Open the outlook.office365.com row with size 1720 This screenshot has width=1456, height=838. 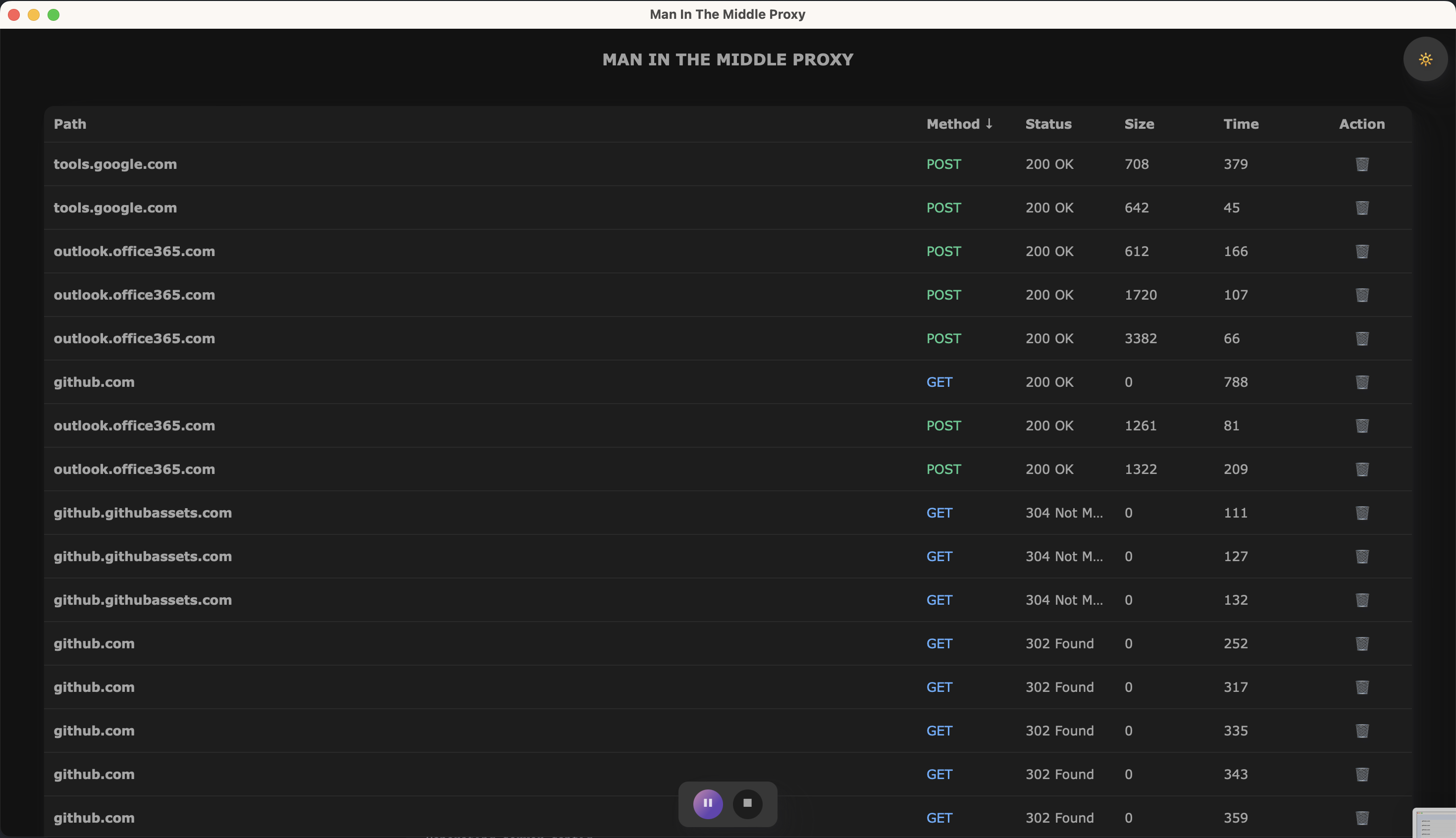click(x=134, y=295)
